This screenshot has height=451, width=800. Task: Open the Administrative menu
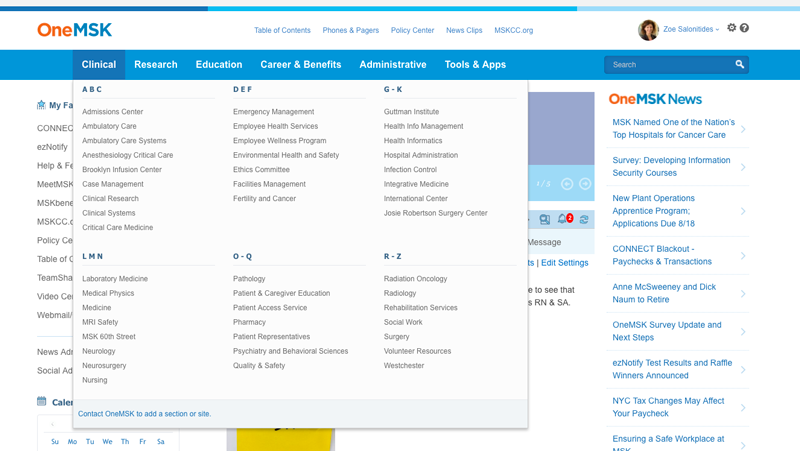pyautogui.click(x=393, y=65)
